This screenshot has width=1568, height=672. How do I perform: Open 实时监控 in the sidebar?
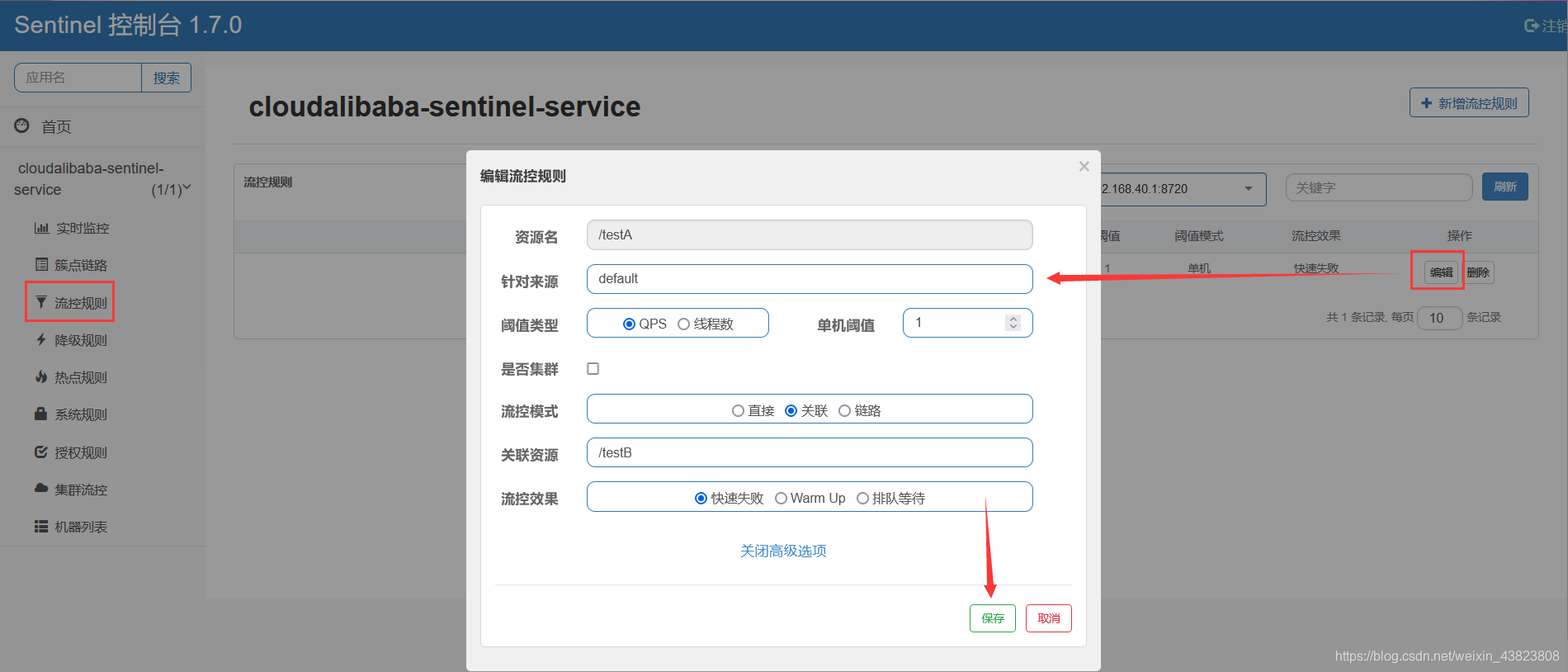click(x=83, y=228)
